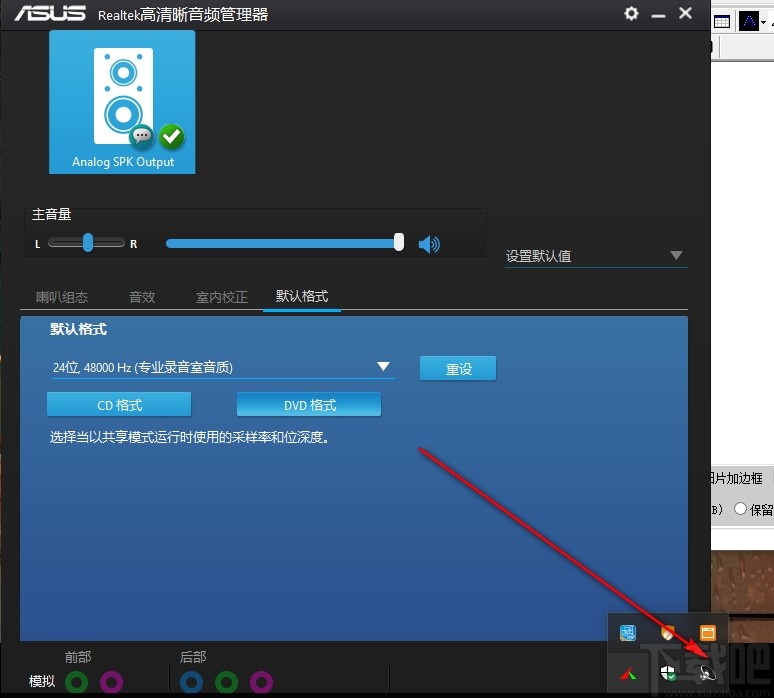The width and height of the screenshot is (774, 698).
Task: Click the table grid icon in background window
Action: (x=722, y=22)
